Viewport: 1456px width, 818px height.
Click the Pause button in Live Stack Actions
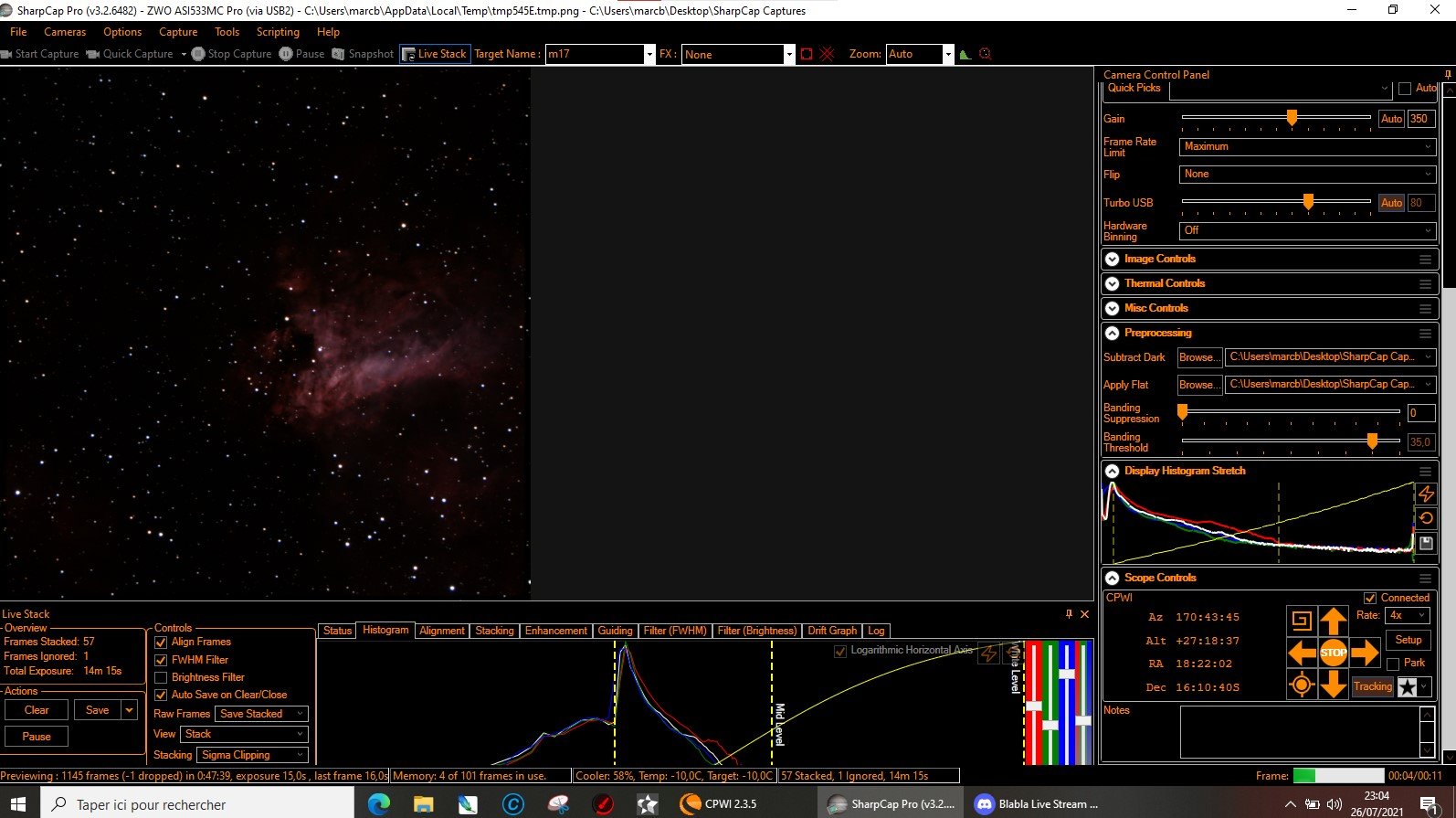(37, 737)
